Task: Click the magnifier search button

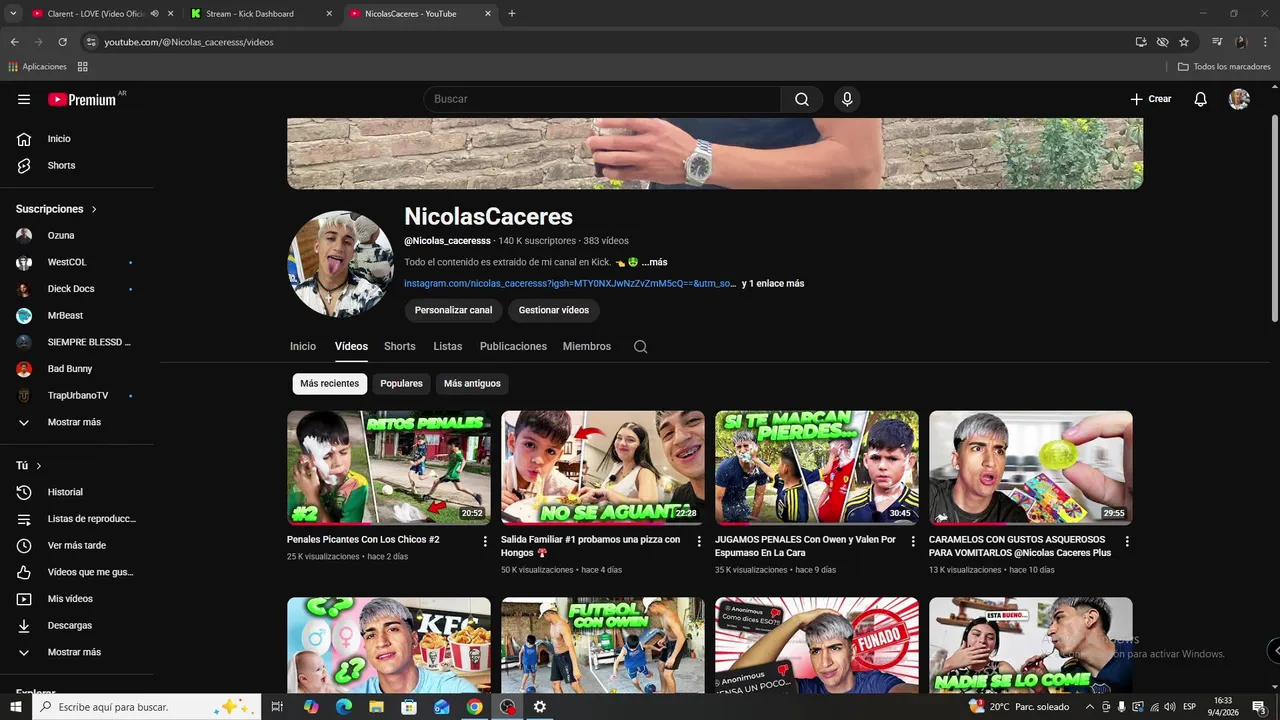Action: (802, 99)
